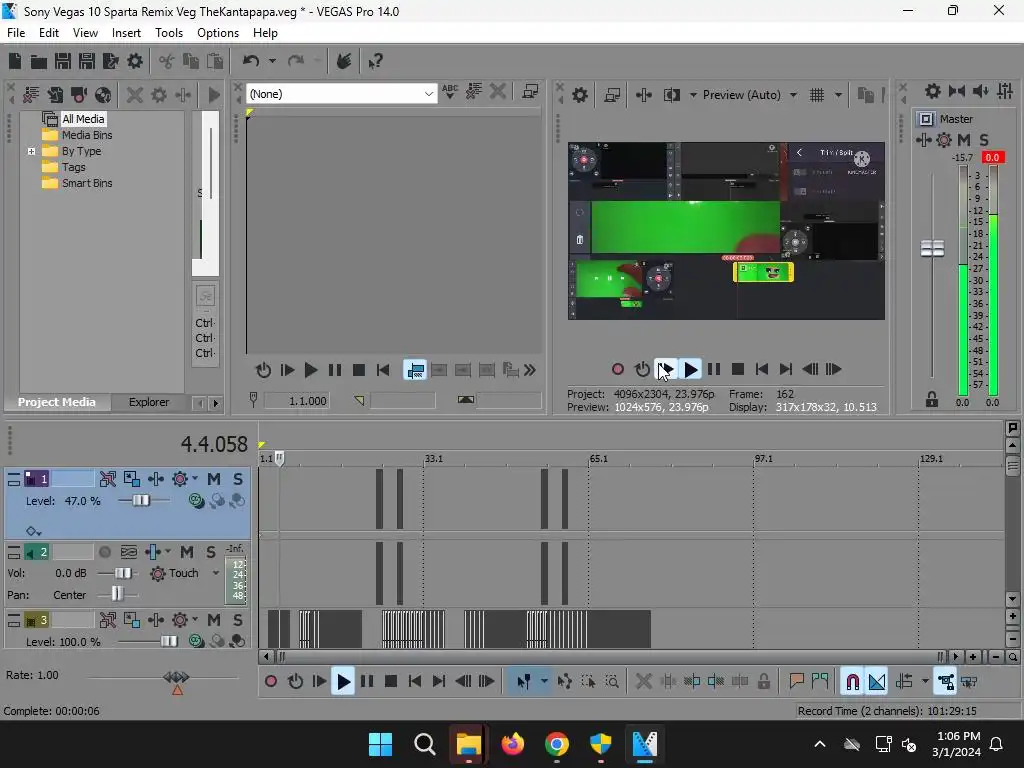Select Media Bins in tree
This screenshot has width=1024, height=768.
coord(87,135)
